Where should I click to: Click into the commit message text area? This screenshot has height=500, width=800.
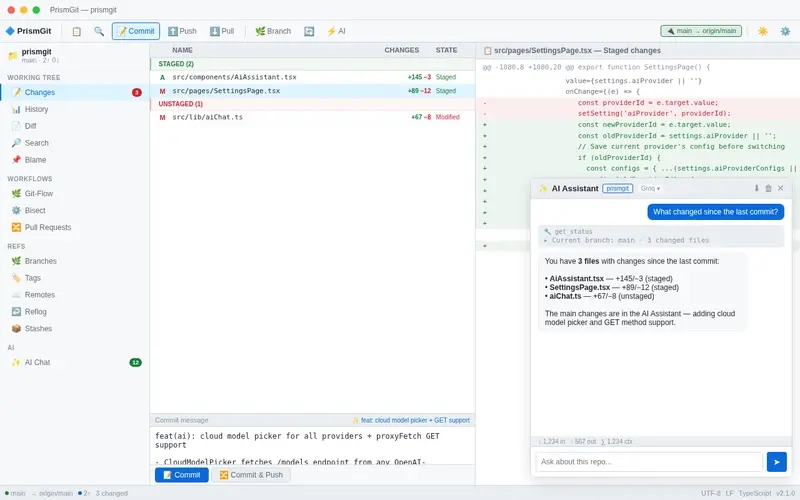[313, 446]
